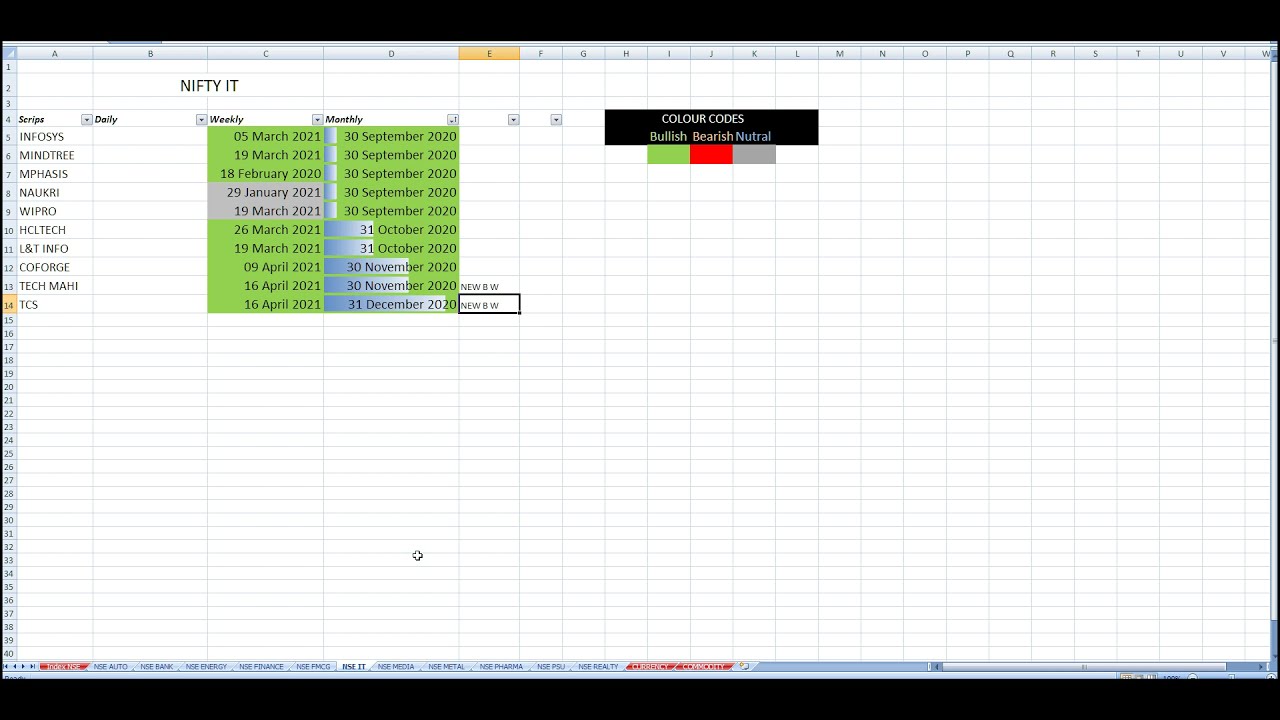Open the NSE MEDIA sheet tab
Image resolution: width=1280 pixels, height=720 pixels.
pos(396,667)
